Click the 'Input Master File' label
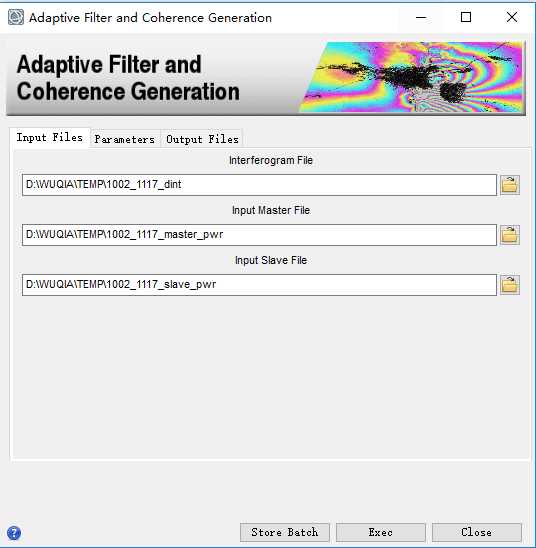The height and width of the screenshot is (548, 536). tap(271, 210)
